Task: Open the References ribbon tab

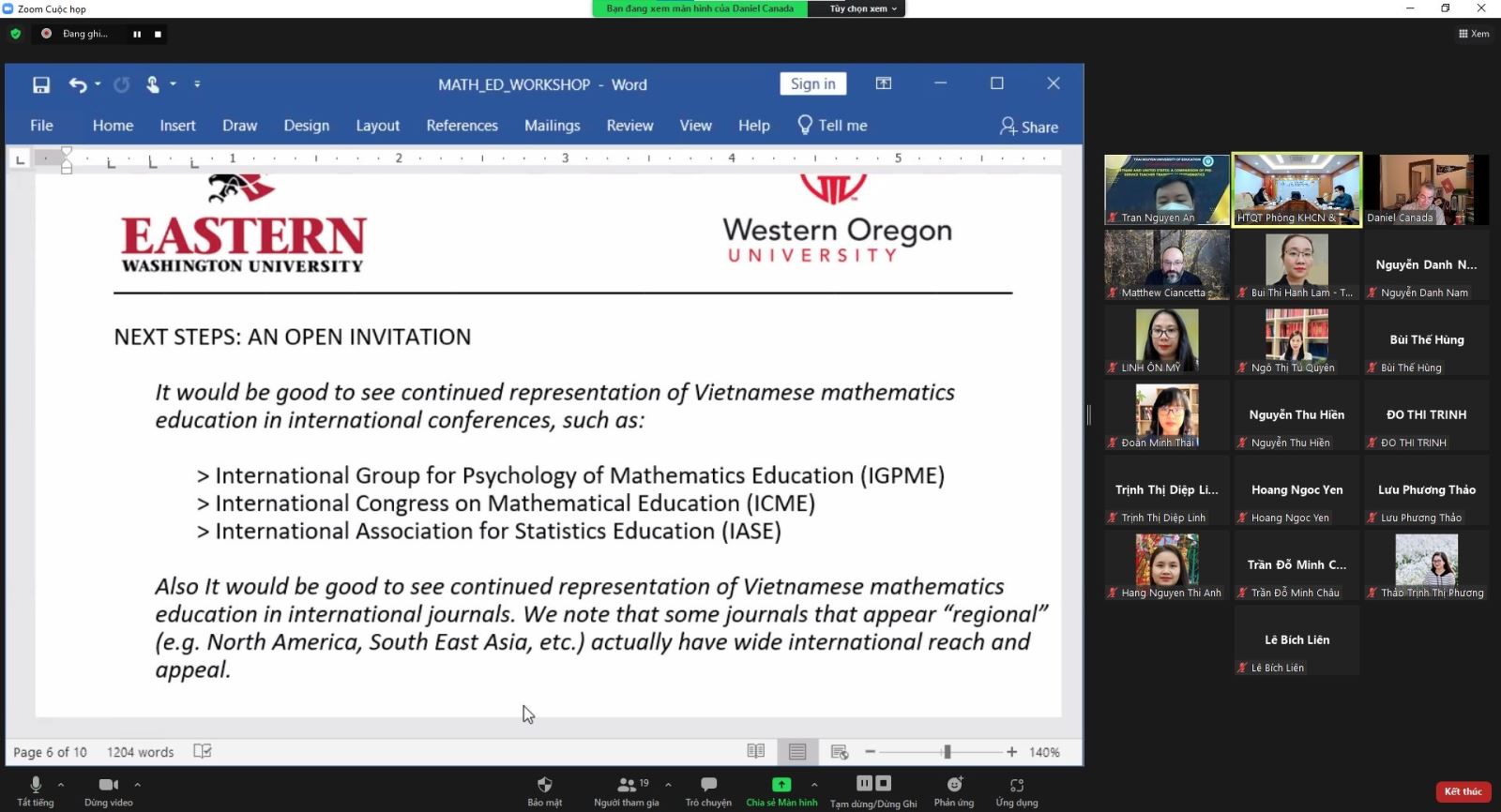Action: pyautogui.click(x=462, y=126)
